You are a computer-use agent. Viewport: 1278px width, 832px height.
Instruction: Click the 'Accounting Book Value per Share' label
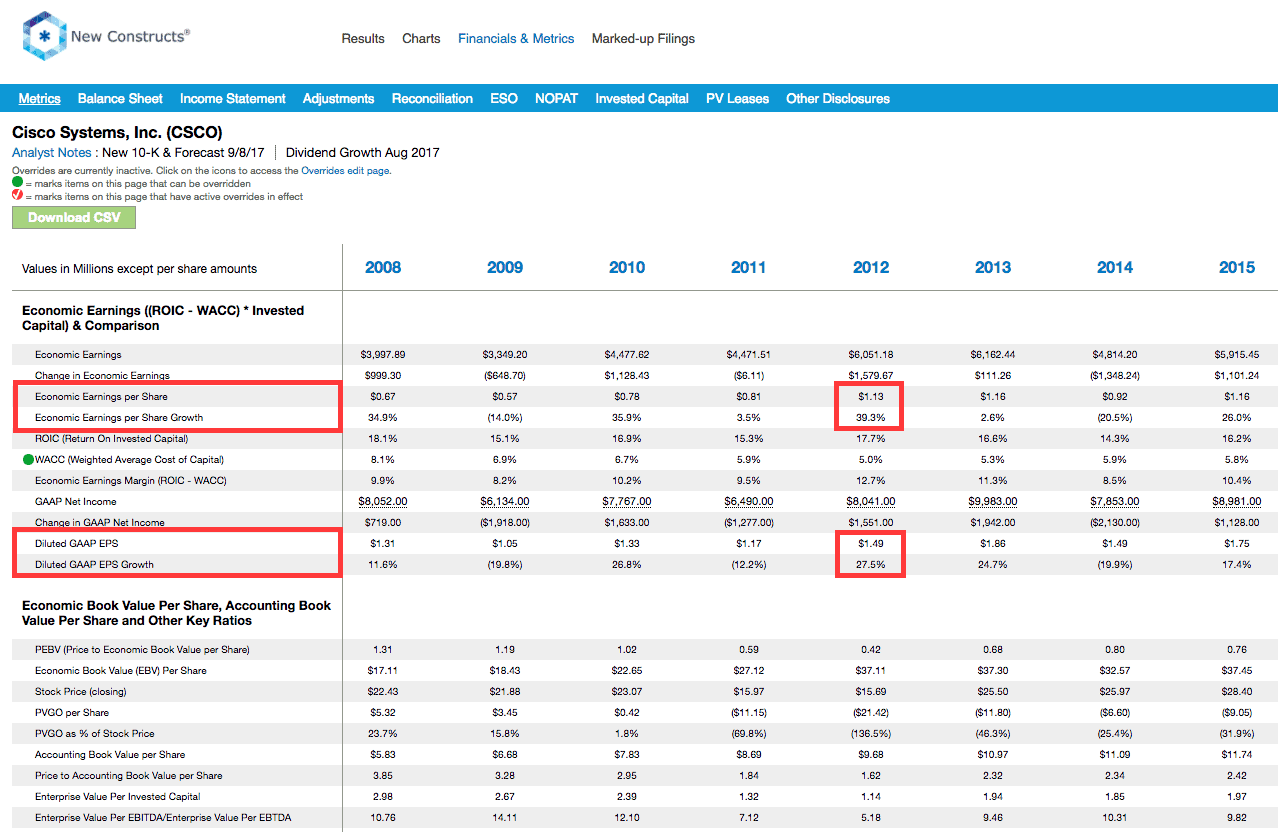110,755
